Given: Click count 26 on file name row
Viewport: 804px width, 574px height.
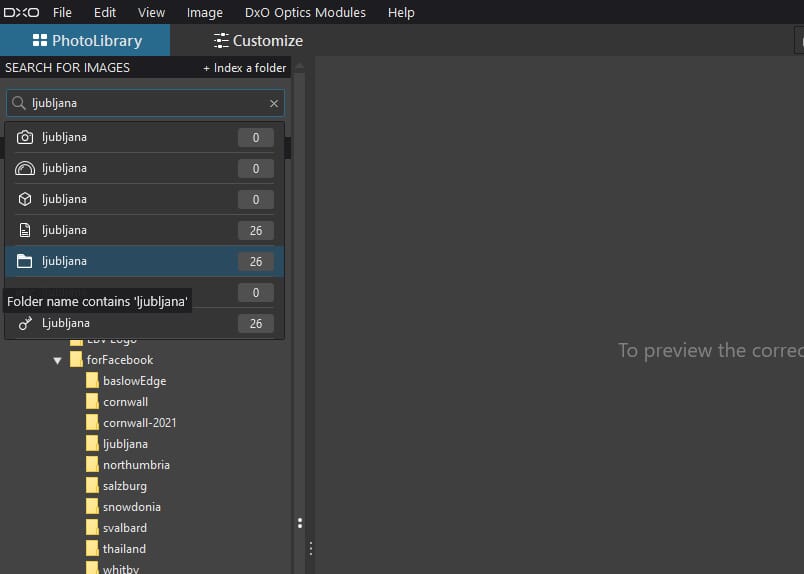Looking at the screenshot, I should [256, 231].
